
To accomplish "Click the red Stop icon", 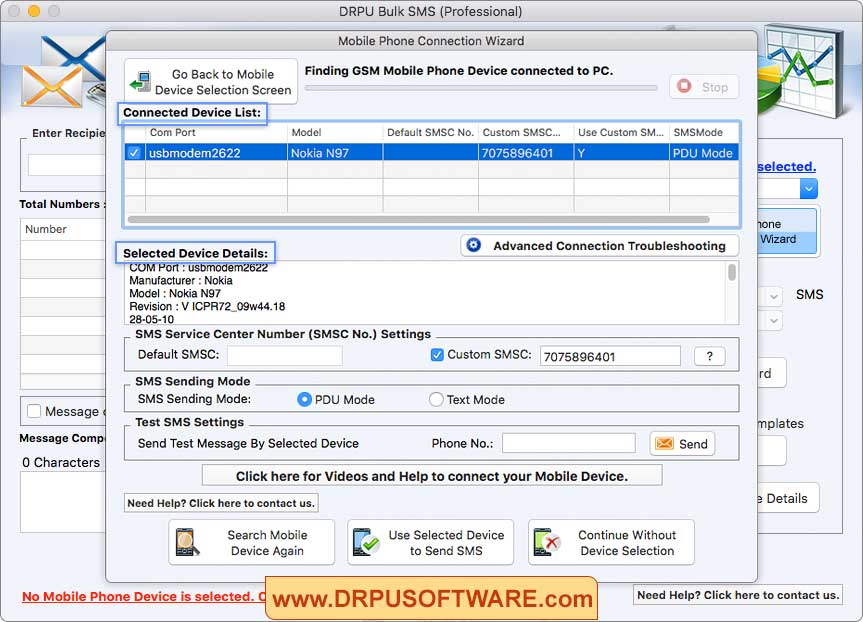I will click(684, 86).
